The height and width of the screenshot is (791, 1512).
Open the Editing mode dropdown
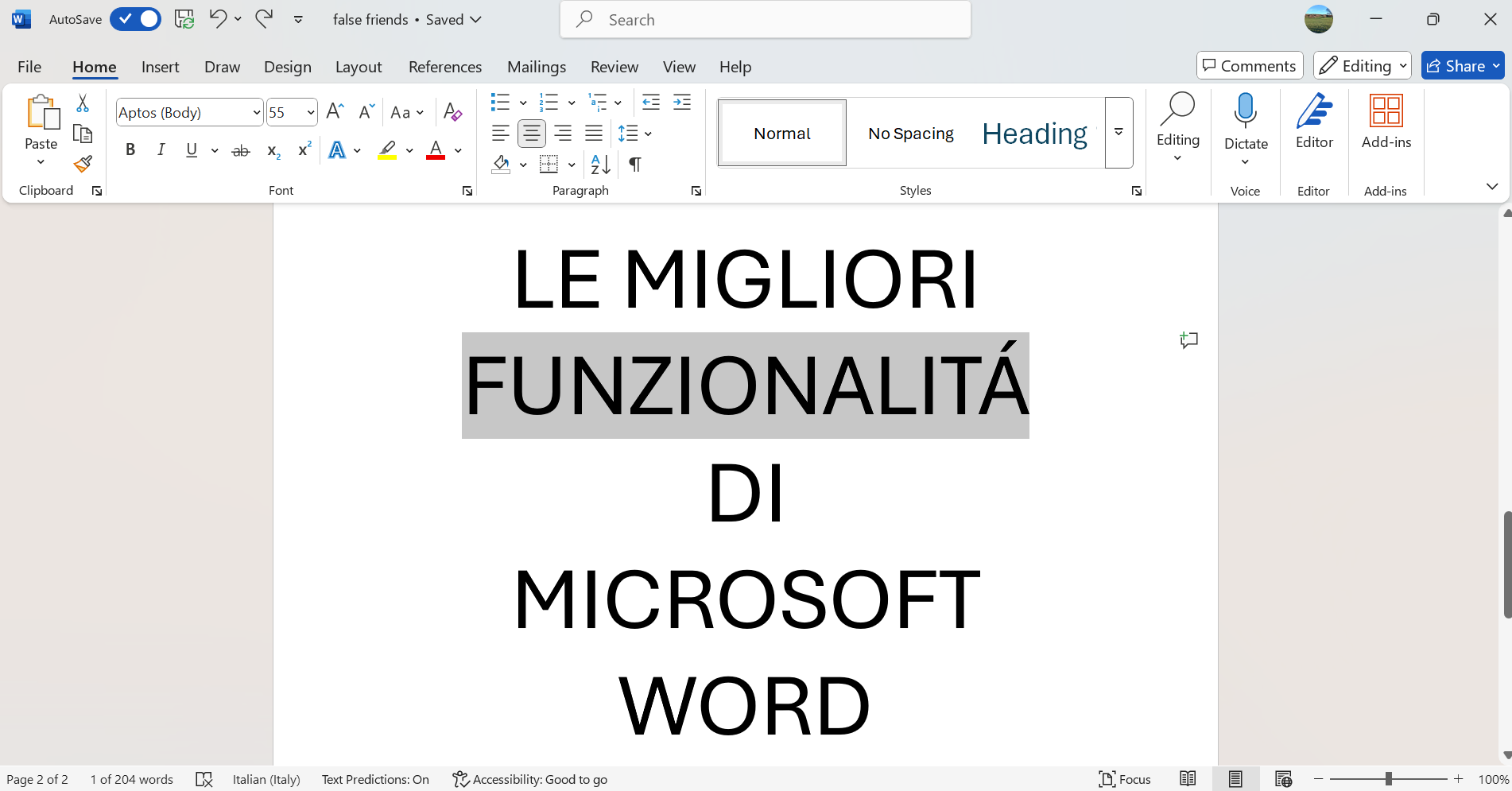(x=1362, y=66)
